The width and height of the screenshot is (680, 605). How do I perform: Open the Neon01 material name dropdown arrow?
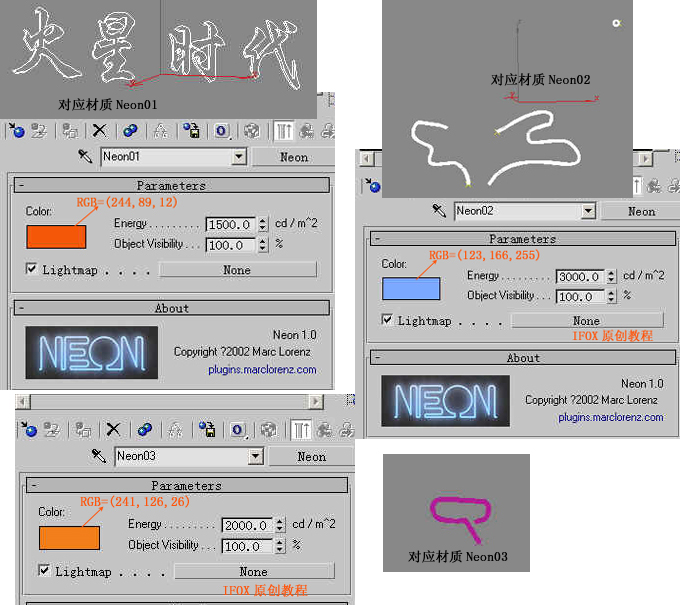[x=239, y=156]
